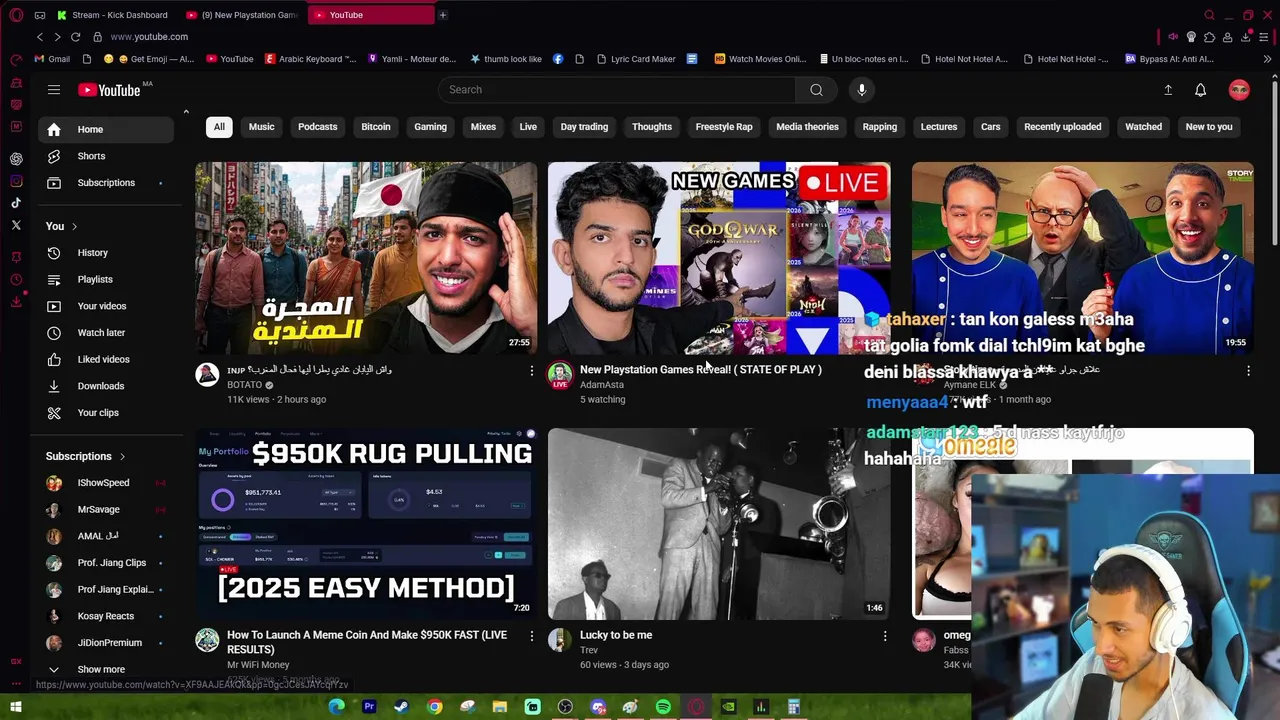This screenshot has width=1280, height=720.
Task: Open the Opera tab search magnifier
Action: click(x=1209, y=15)
